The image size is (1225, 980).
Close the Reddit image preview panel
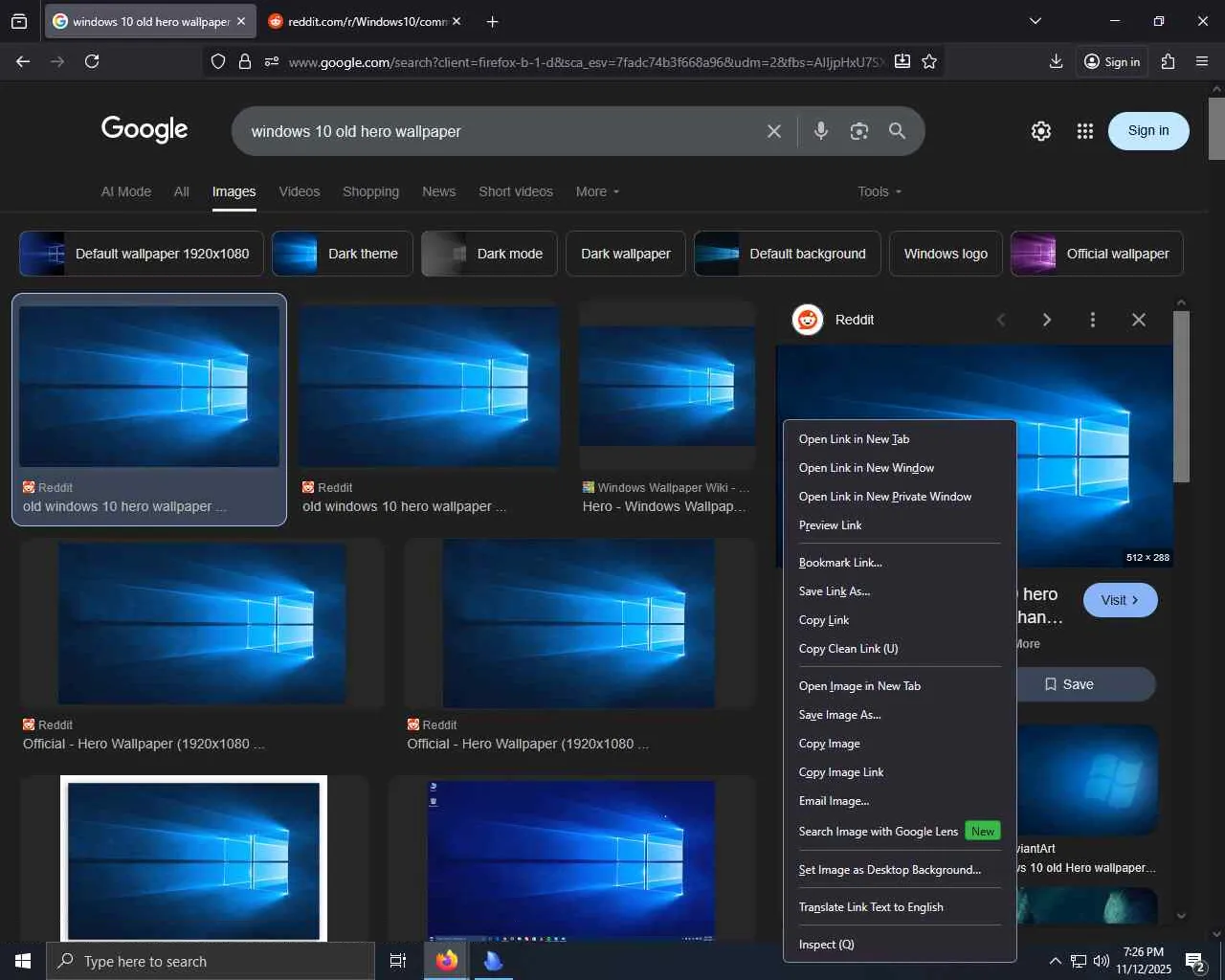(1138, 320)
